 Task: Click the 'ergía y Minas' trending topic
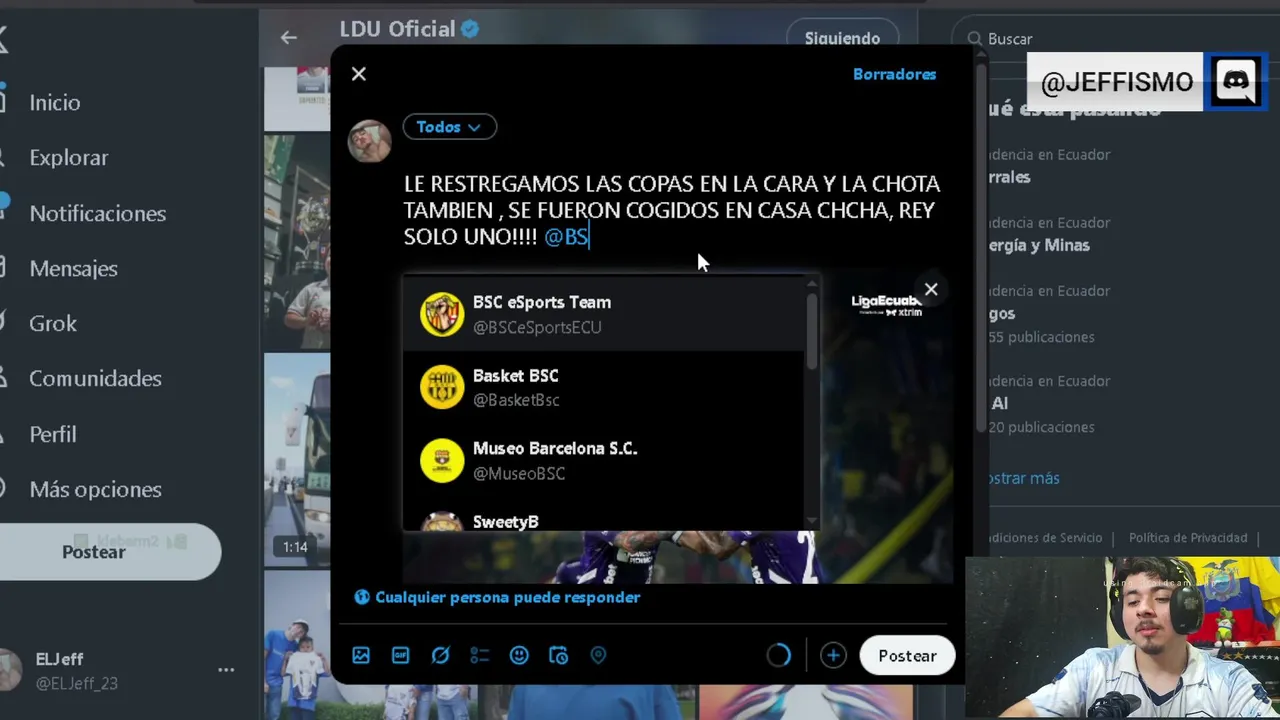[1039, 245]
